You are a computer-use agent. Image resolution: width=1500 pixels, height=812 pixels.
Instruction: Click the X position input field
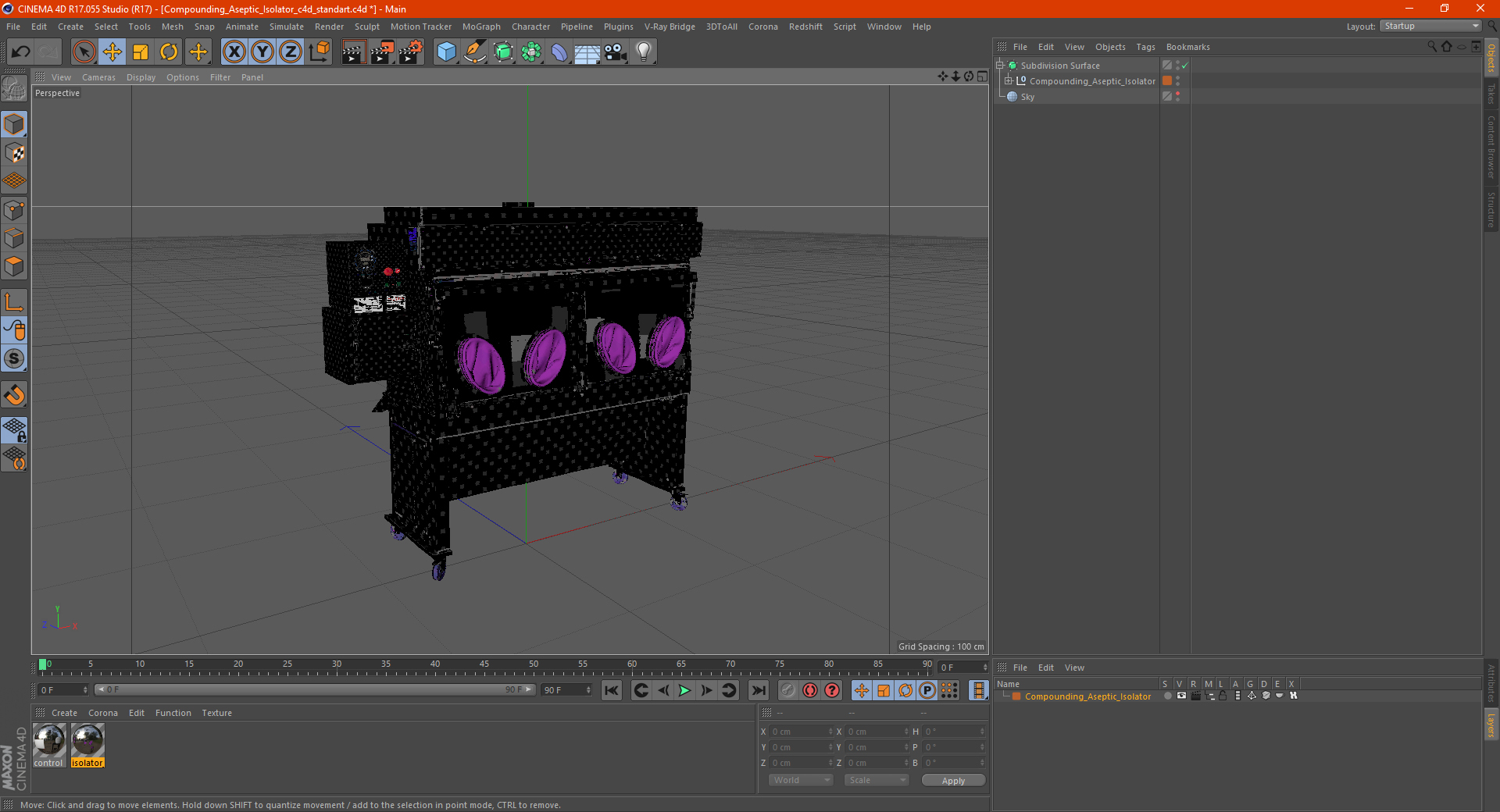tap(802, 732)
